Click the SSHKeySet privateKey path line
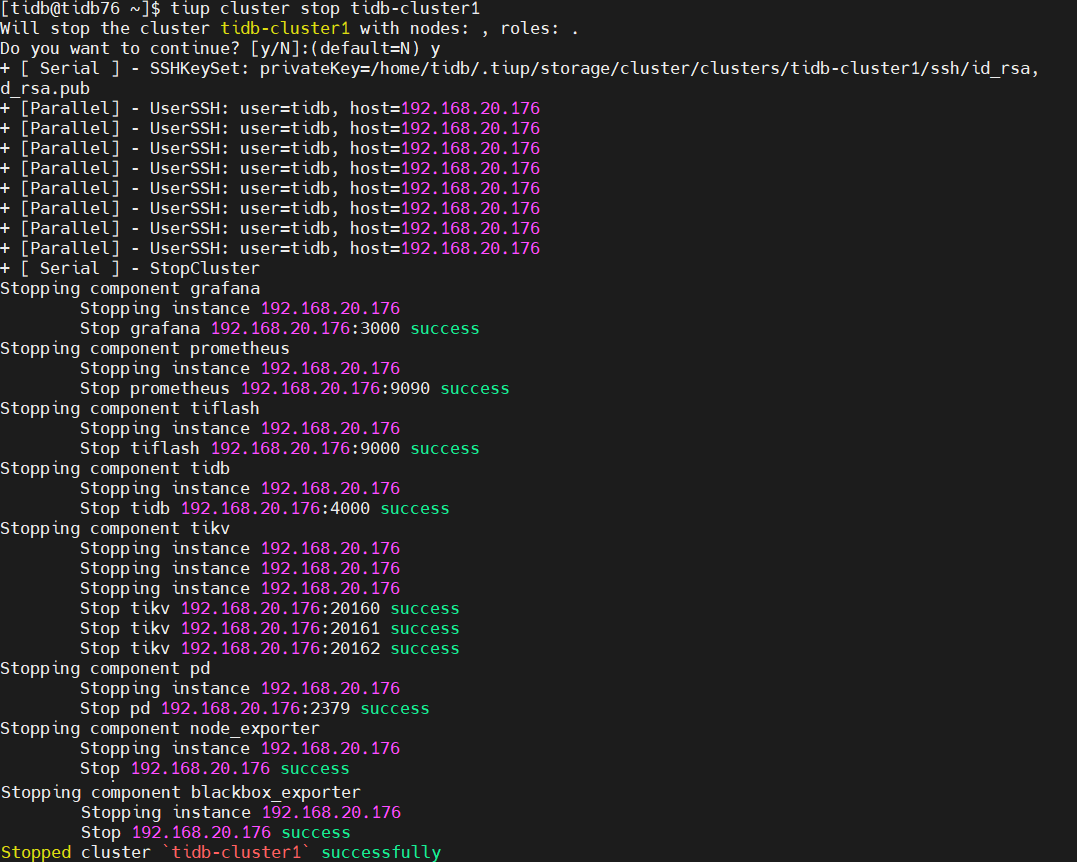Image resolution: width=1077 pixels, height=862 pixels. coord(520,69)
